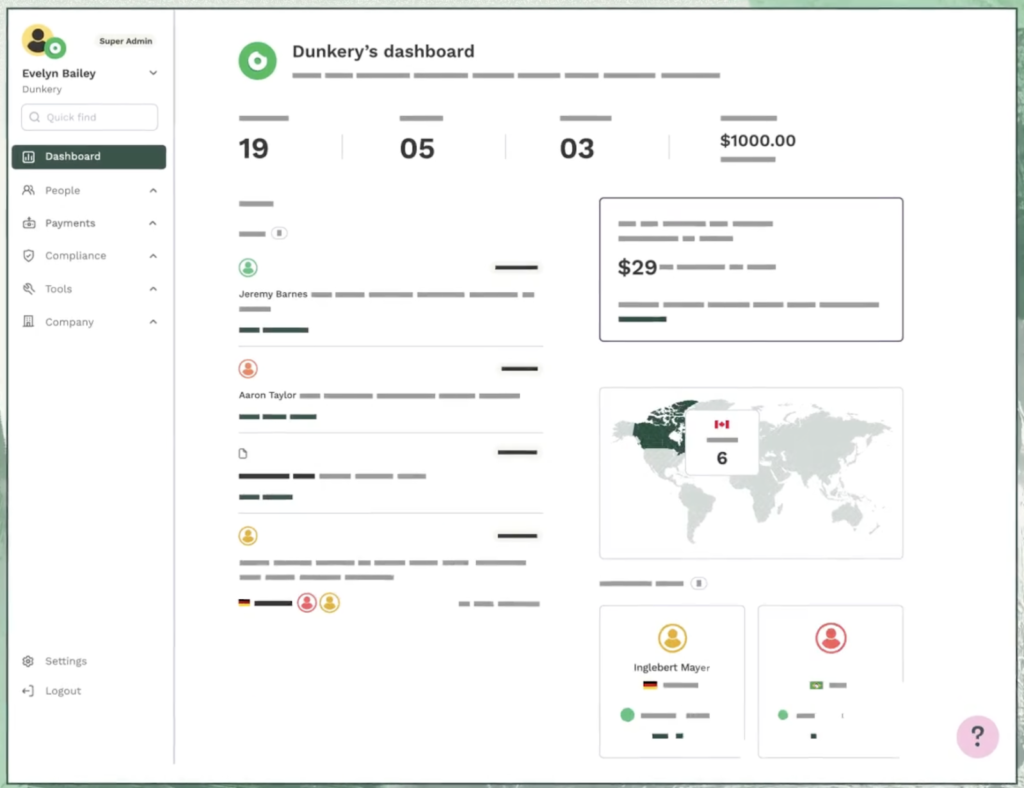Click Aaron Taylor's red avatar icon

(x=248, y=368)
